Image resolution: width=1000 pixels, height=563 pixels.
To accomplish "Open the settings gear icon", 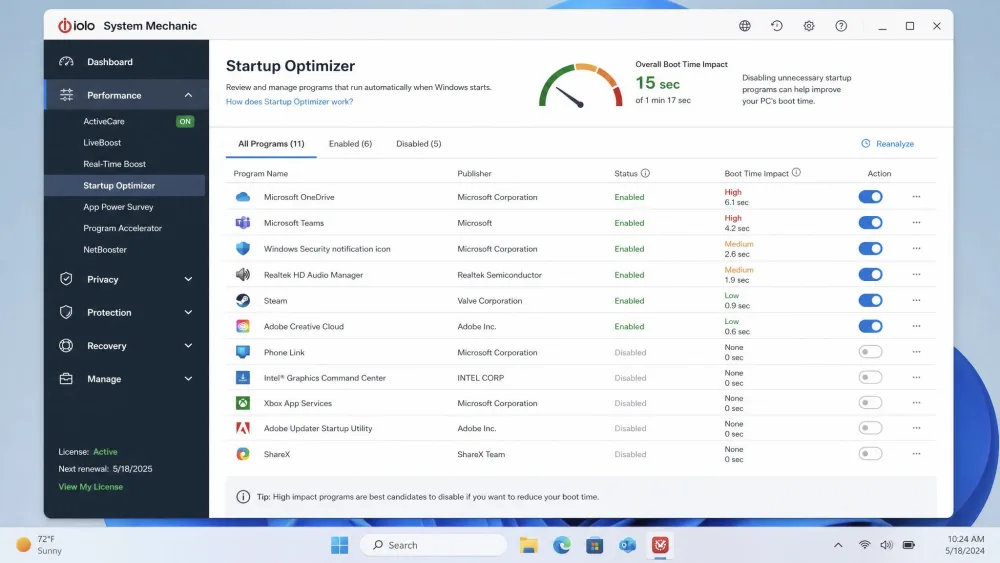I will pos(809,26).
